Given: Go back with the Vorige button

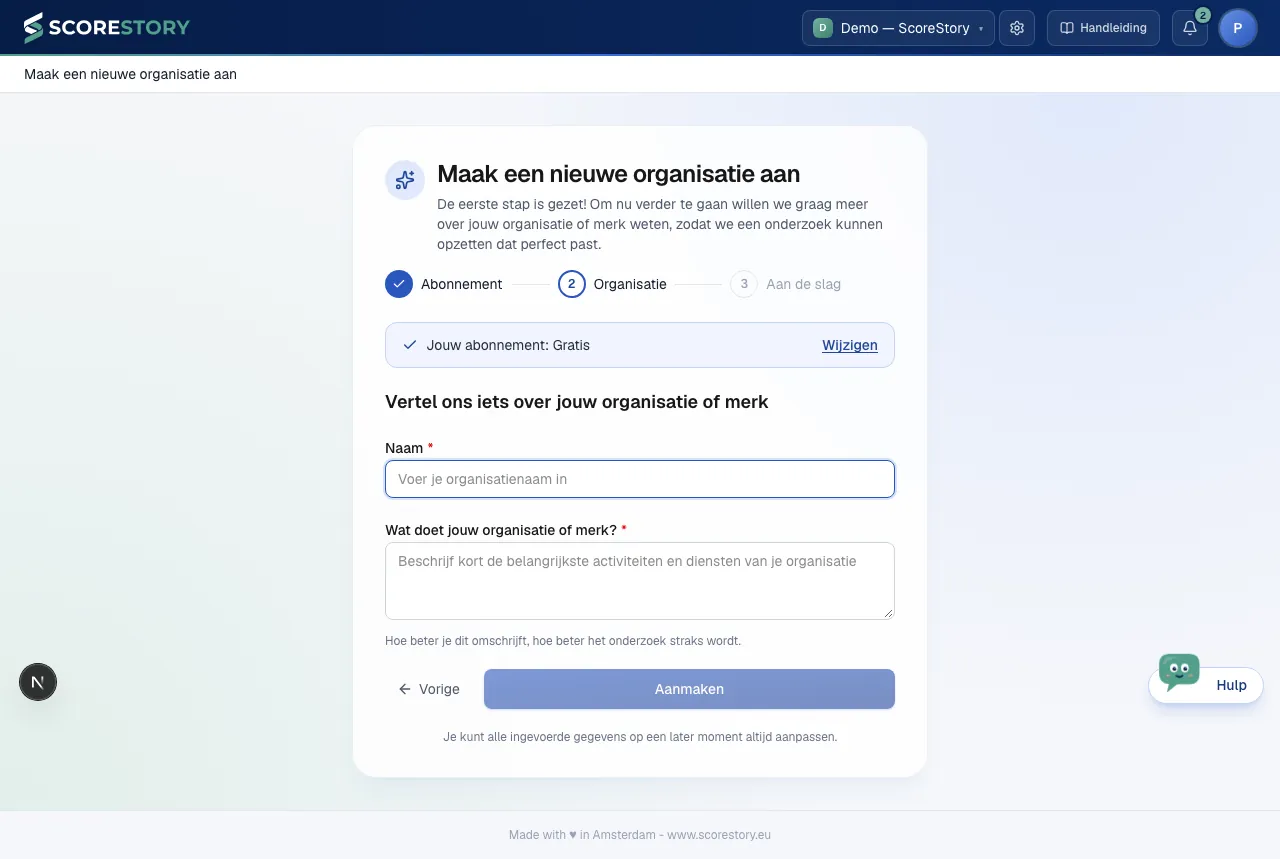Looking at the screenshot, I should point(429,689).
